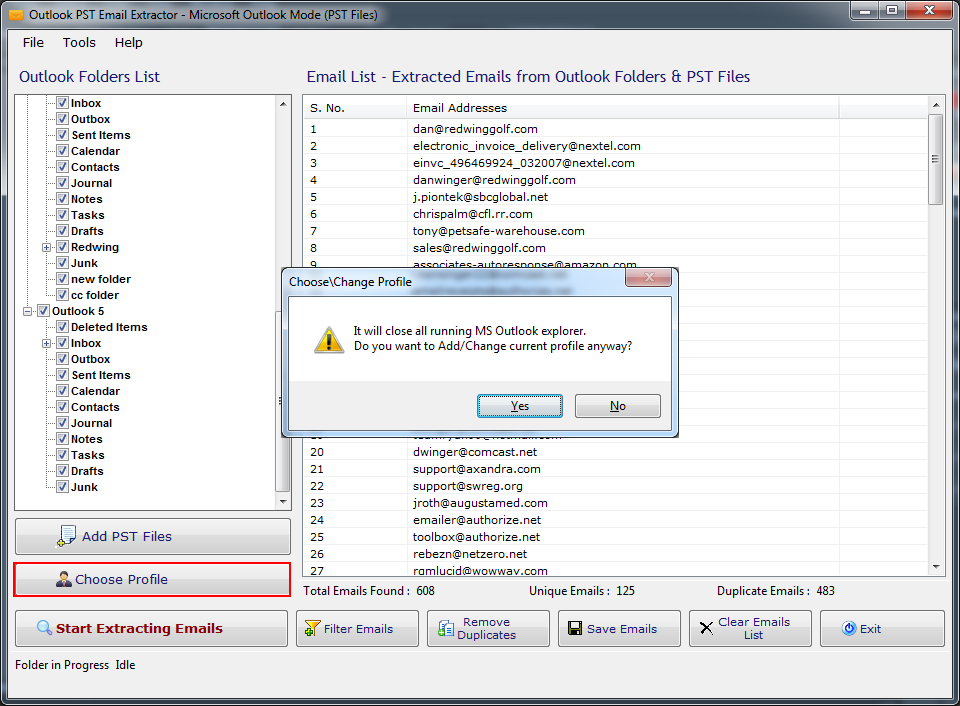Click the Duplicate Emails count 483
960x706 pixels.
click(825, 591)
